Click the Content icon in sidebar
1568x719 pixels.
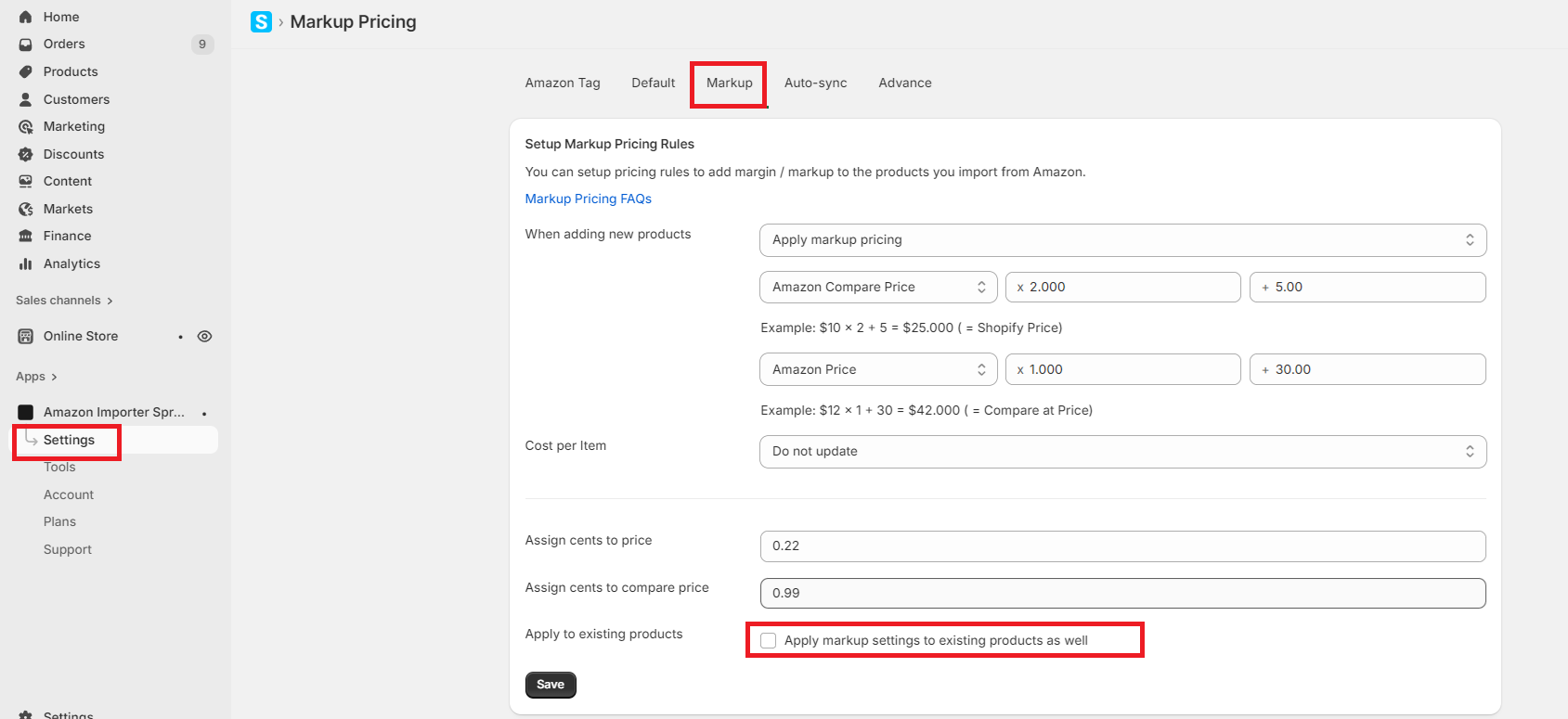coord(26,181)
